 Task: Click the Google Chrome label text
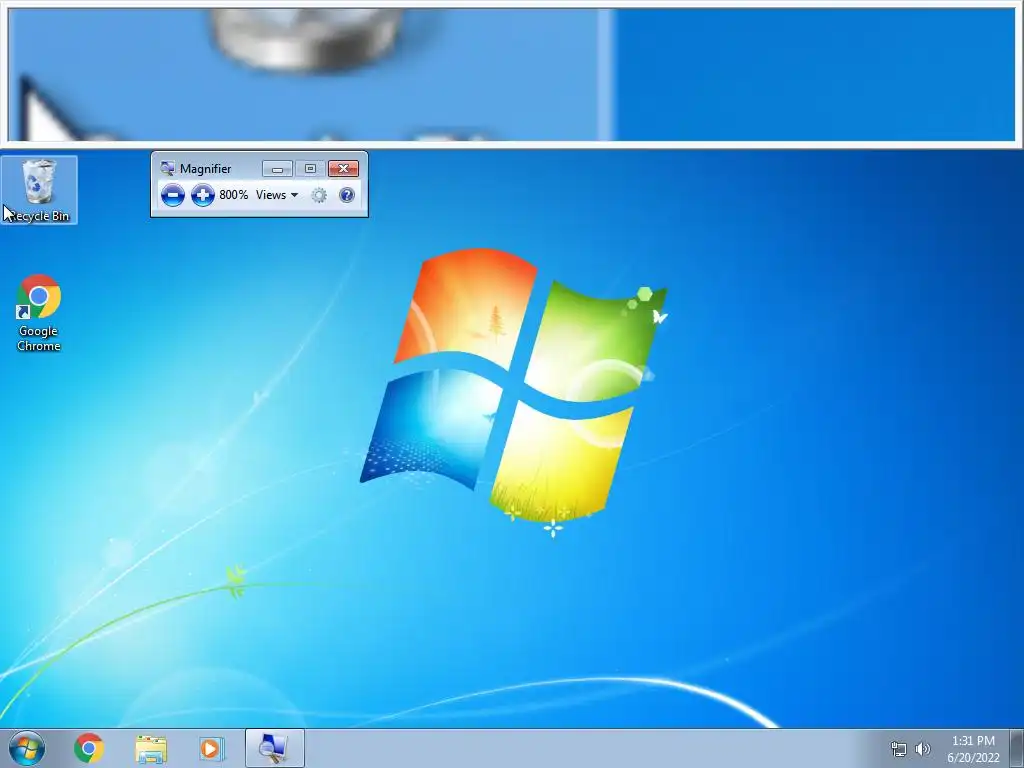point(39,338)
